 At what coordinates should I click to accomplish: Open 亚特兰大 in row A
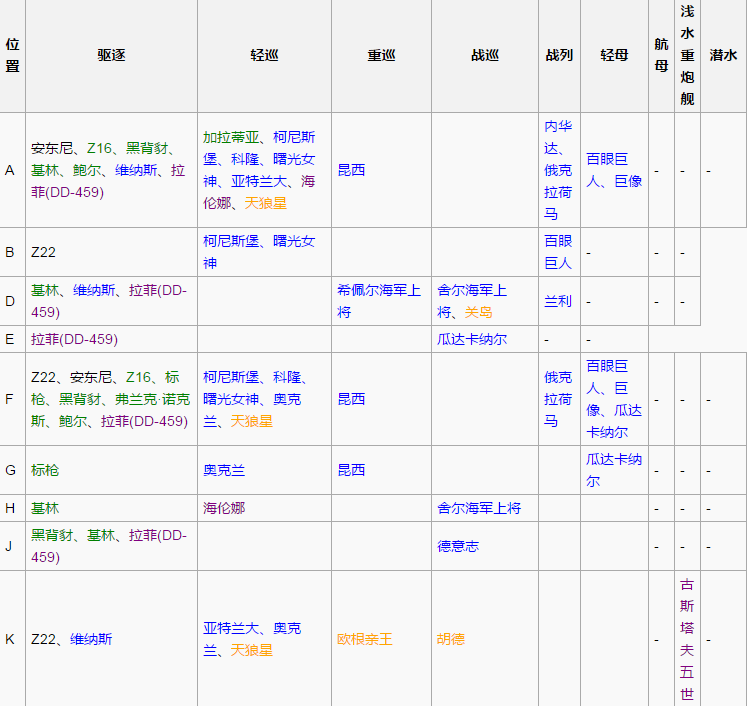pyautogui.click(x=259, y=181)
